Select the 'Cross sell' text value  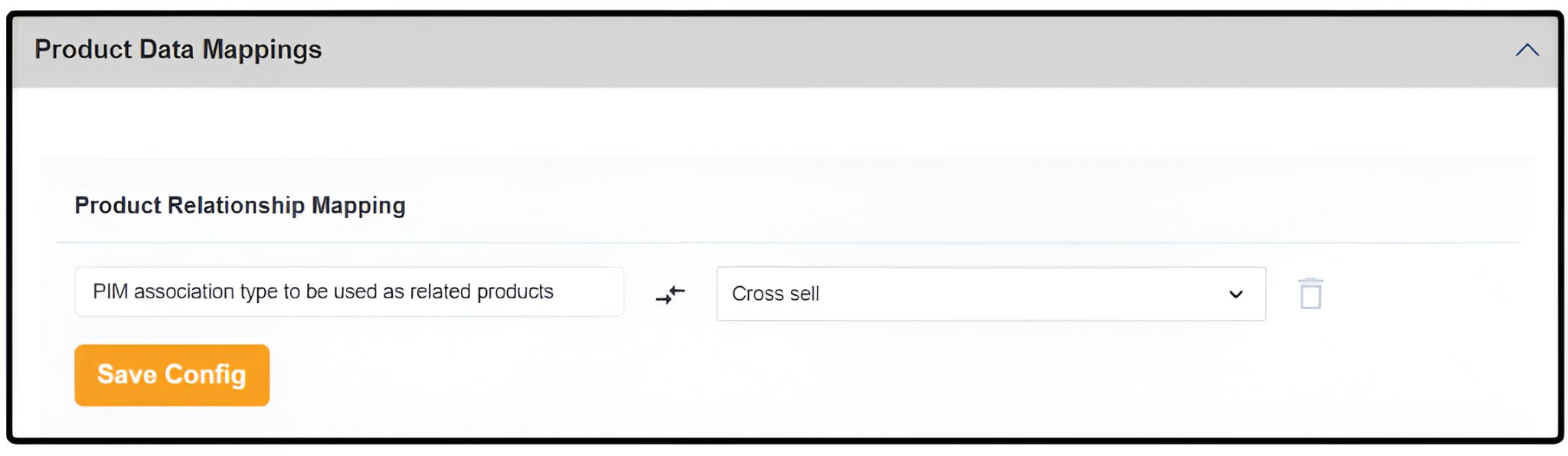pyautogui.click(x=776, y=294)
